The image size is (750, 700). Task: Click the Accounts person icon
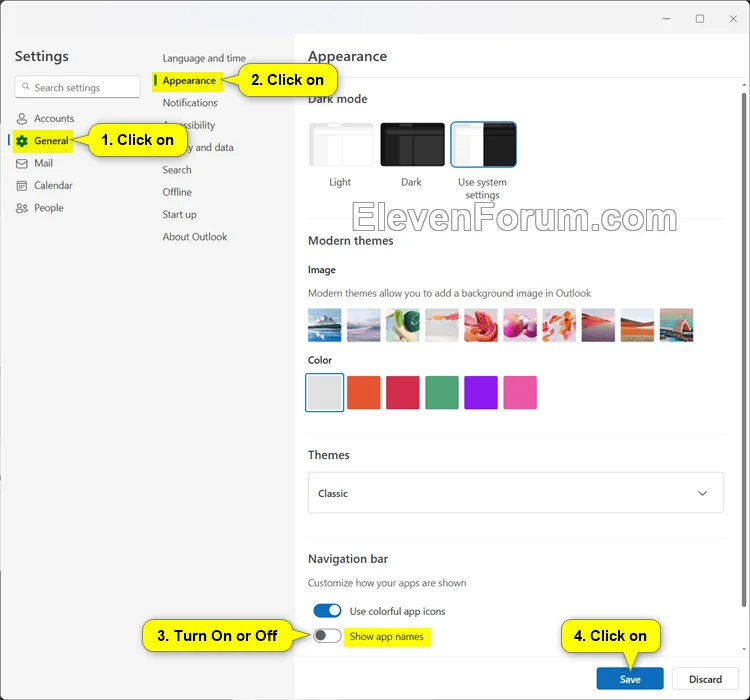click(22, 119)
